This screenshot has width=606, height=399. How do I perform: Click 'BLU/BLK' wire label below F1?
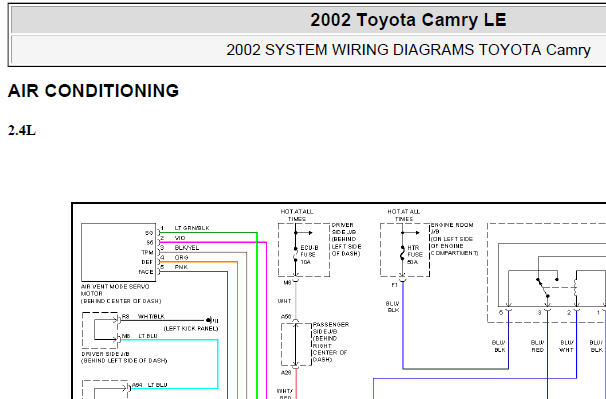point(393,307)
